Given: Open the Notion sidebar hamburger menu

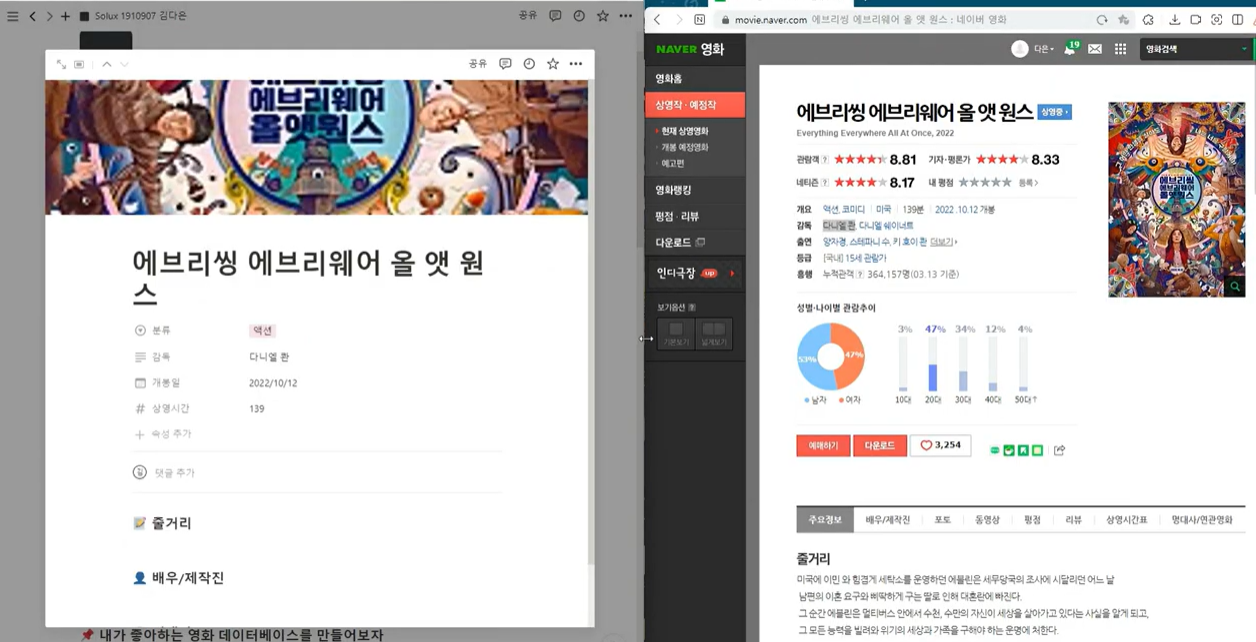Looking at the screenshot, I should tap(13, 16).
